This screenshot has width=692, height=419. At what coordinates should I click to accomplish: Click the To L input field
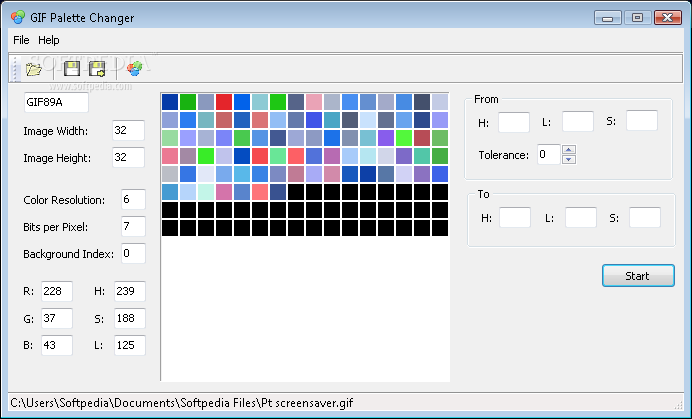(581, 218)
